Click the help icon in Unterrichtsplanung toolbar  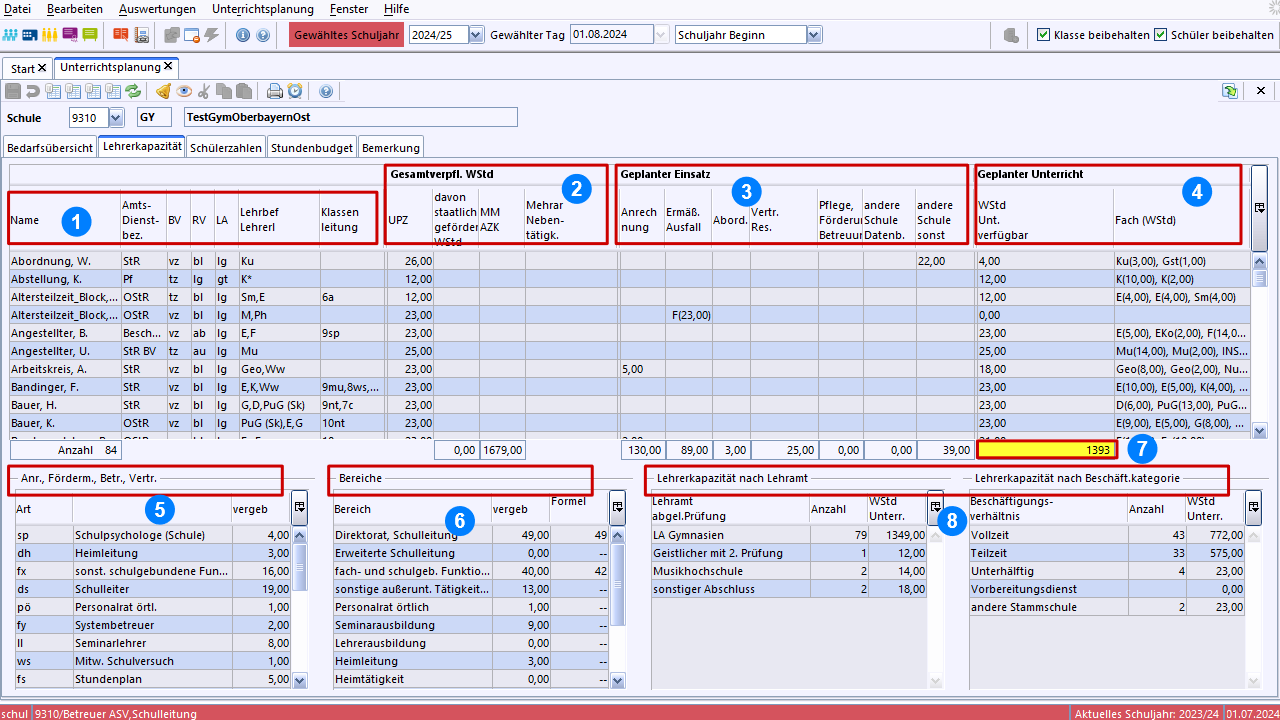coord(326,91)
